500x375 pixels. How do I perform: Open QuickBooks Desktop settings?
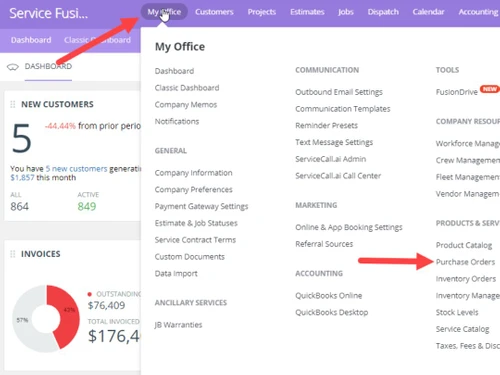point(332,312)
